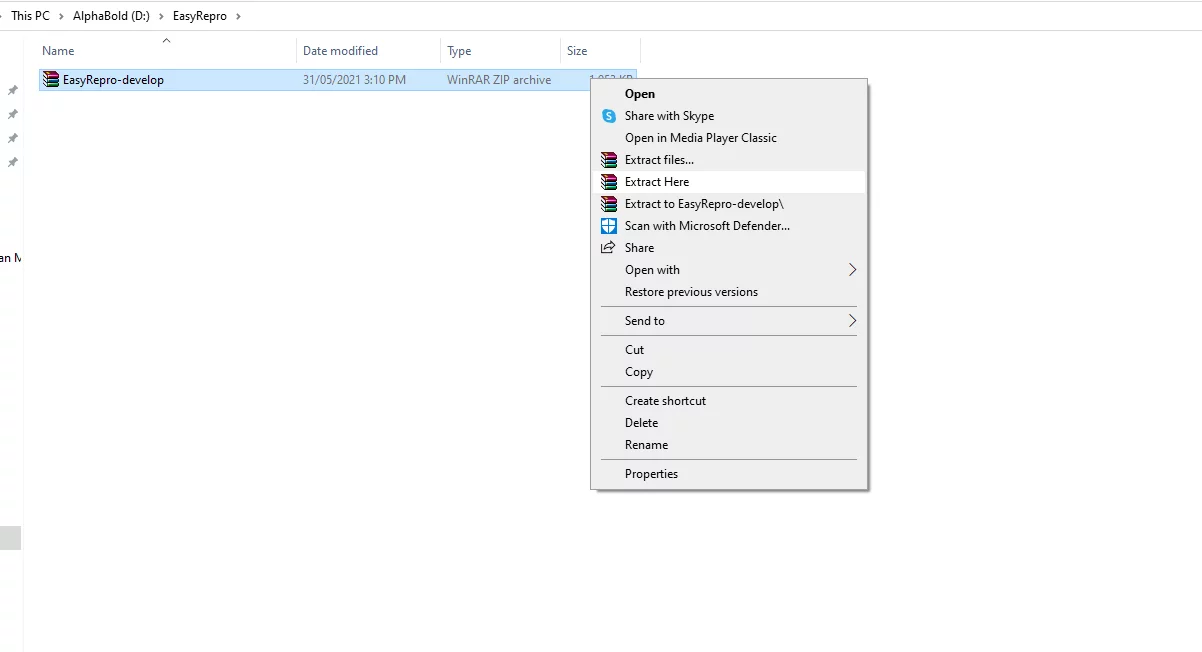
Task: Expand the chevron after This PC in breadcrumb
Action: pyautogui.click(x=61, y=16)
